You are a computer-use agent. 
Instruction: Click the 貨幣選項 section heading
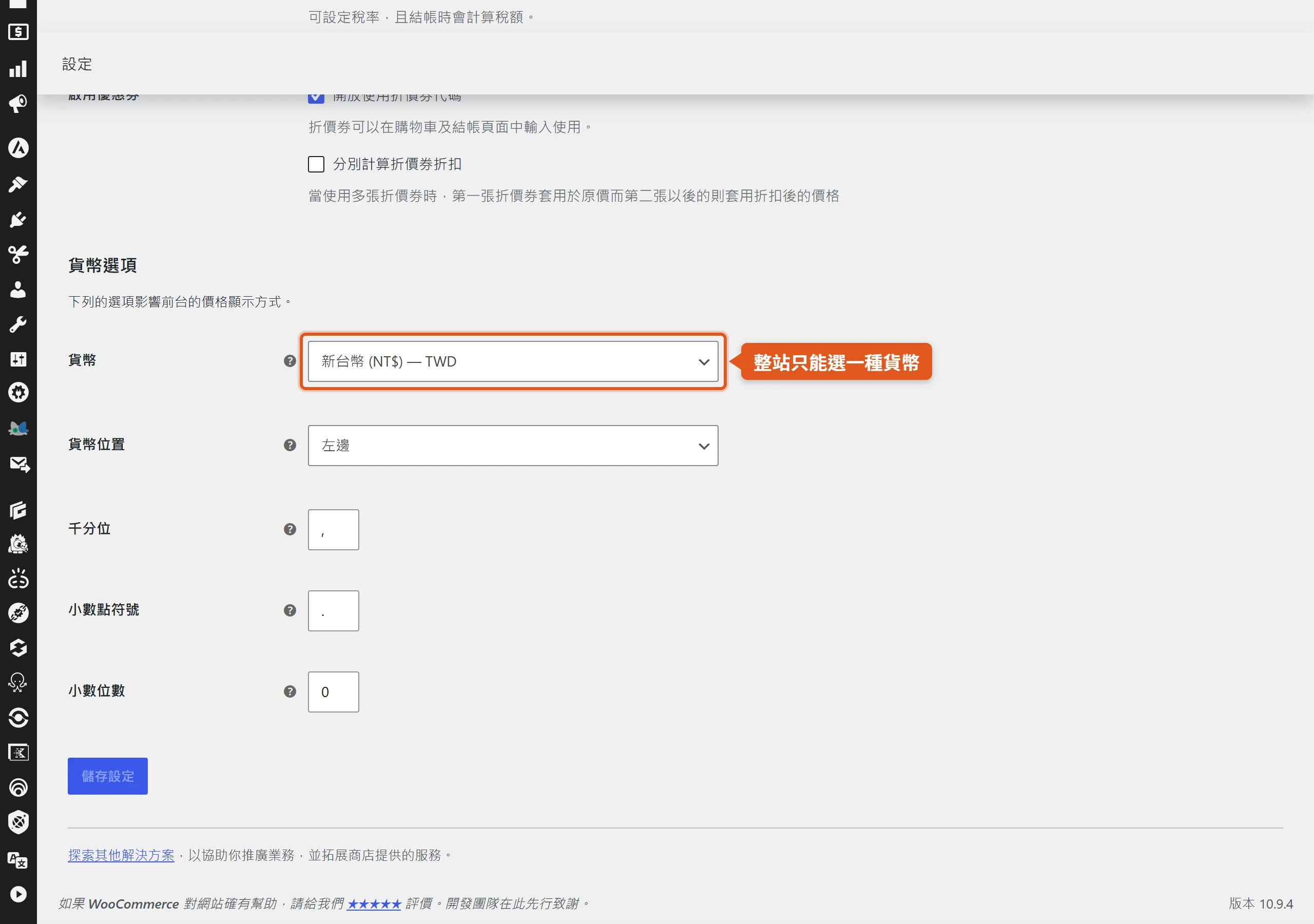pos(103,265)
